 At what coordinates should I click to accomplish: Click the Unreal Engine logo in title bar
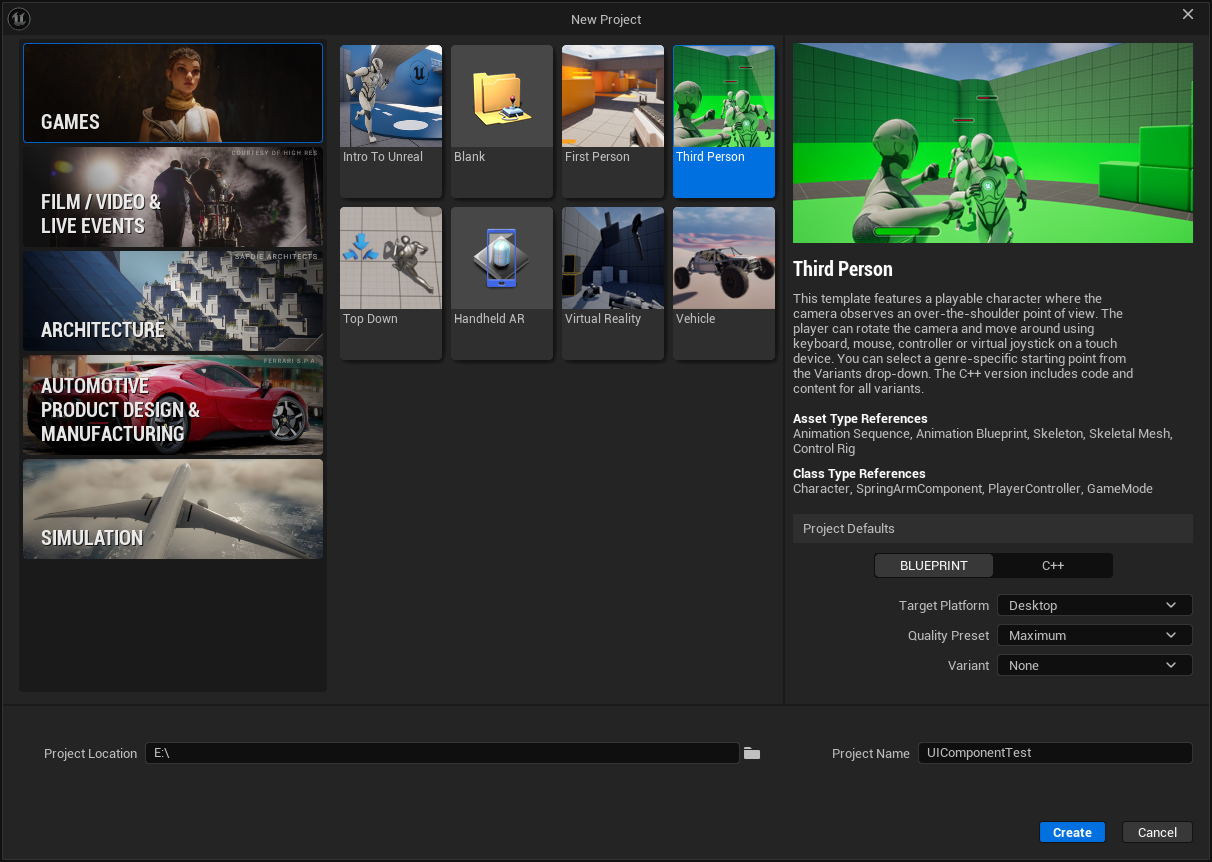coord(18,18)
